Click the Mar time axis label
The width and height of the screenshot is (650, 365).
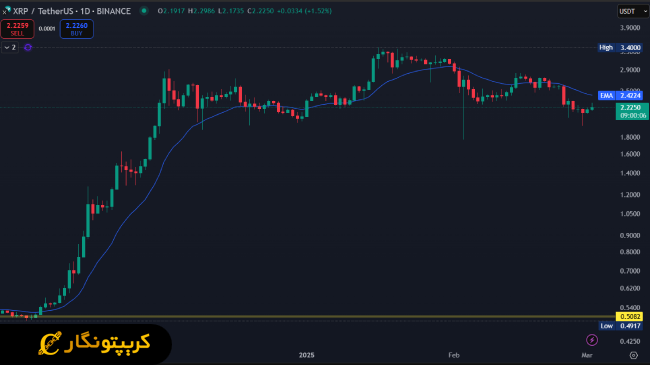[x=587, y=355]
